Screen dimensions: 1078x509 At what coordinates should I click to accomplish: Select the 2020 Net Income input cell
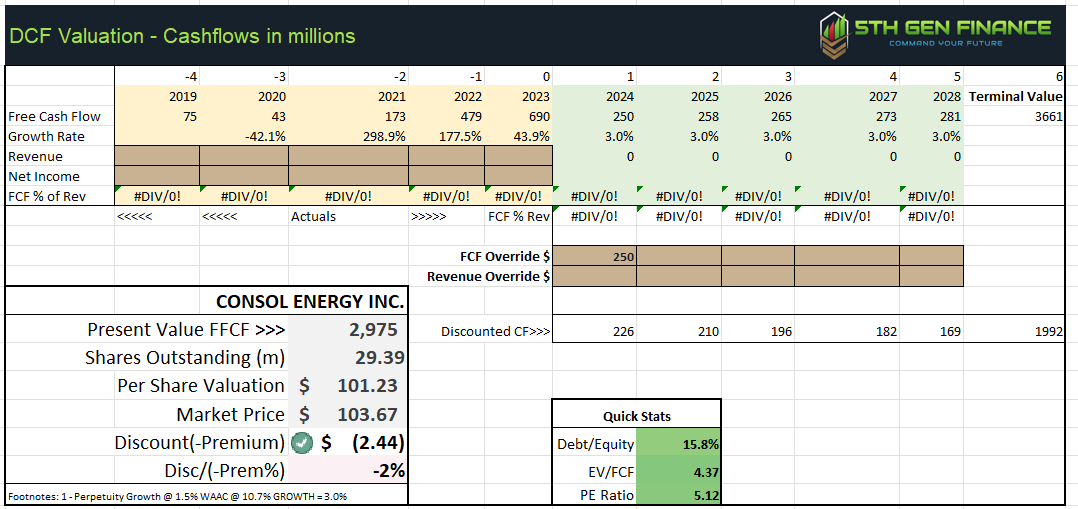[x=244, y=176]
